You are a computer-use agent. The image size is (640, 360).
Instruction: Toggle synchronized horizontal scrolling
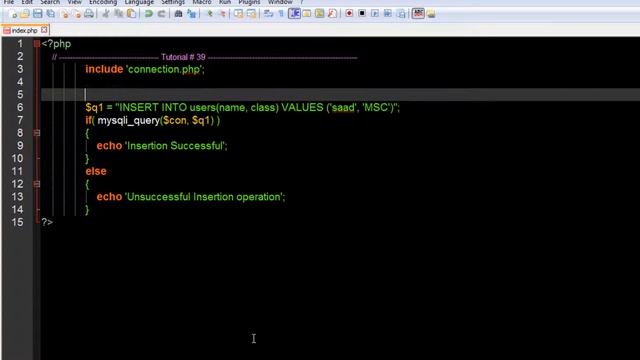coord(251,14)
